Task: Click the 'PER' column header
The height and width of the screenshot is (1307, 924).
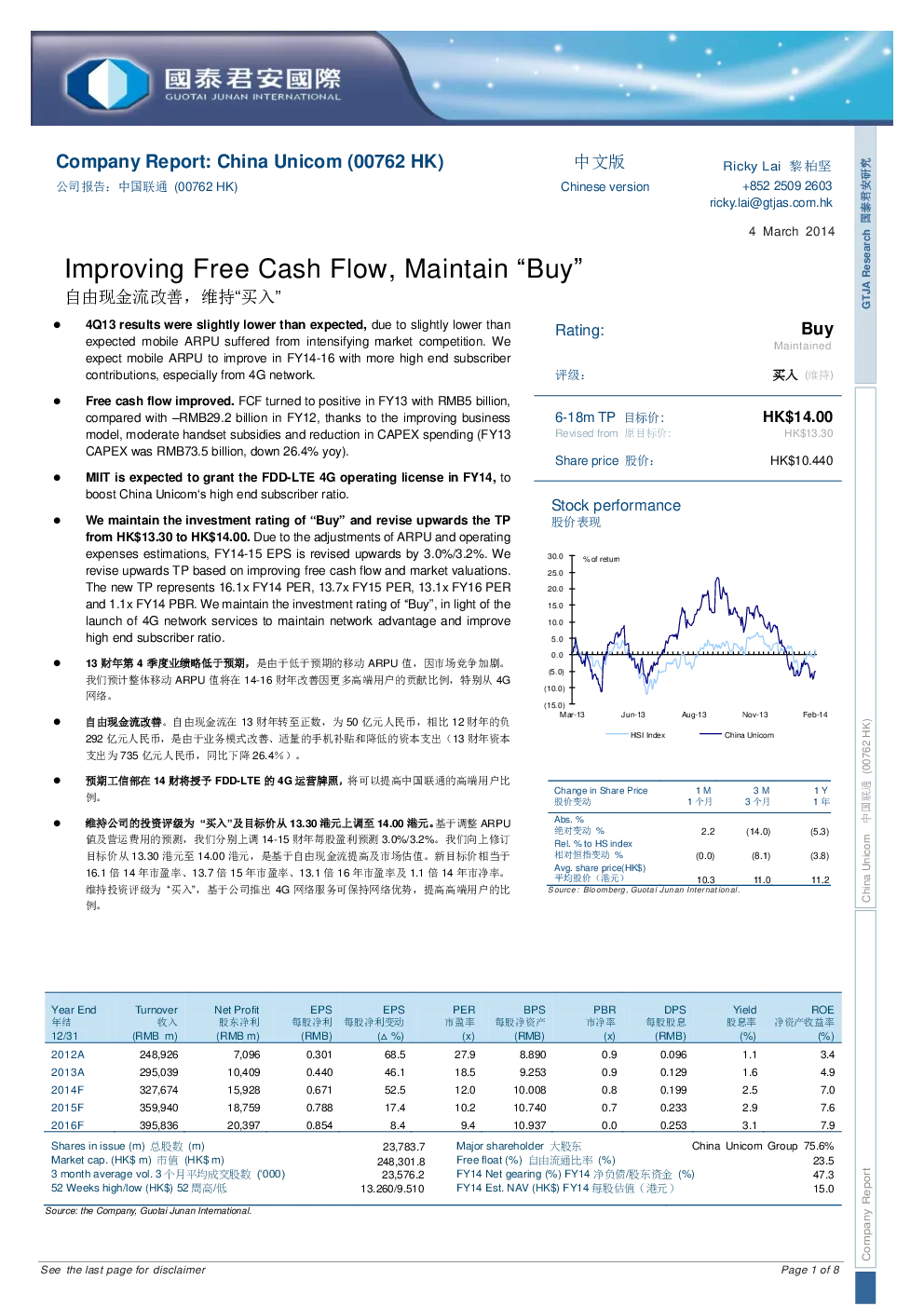Action: pyautogui.click(x=464, y=1010)
